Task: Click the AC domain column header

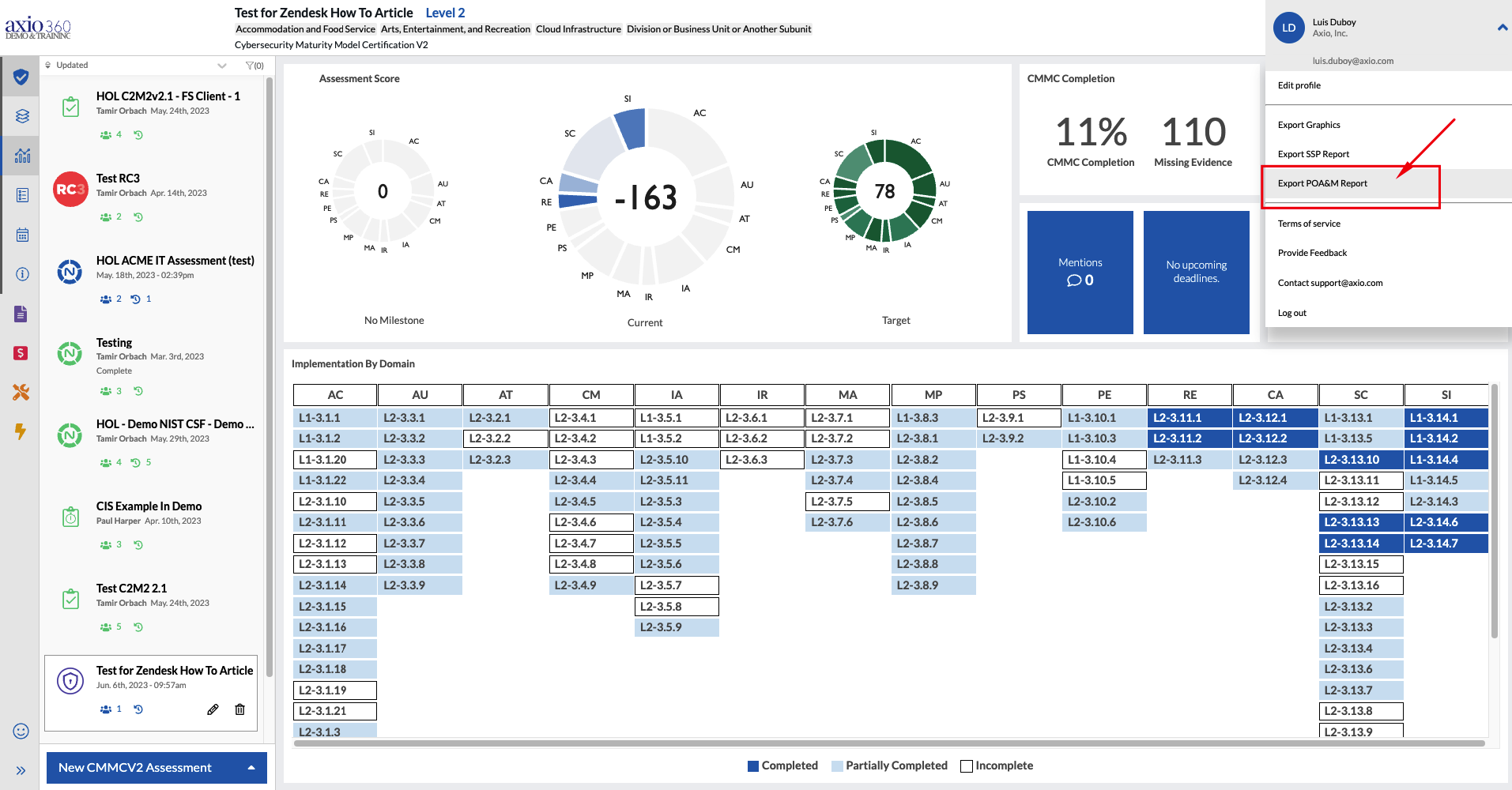Action: 335,395
